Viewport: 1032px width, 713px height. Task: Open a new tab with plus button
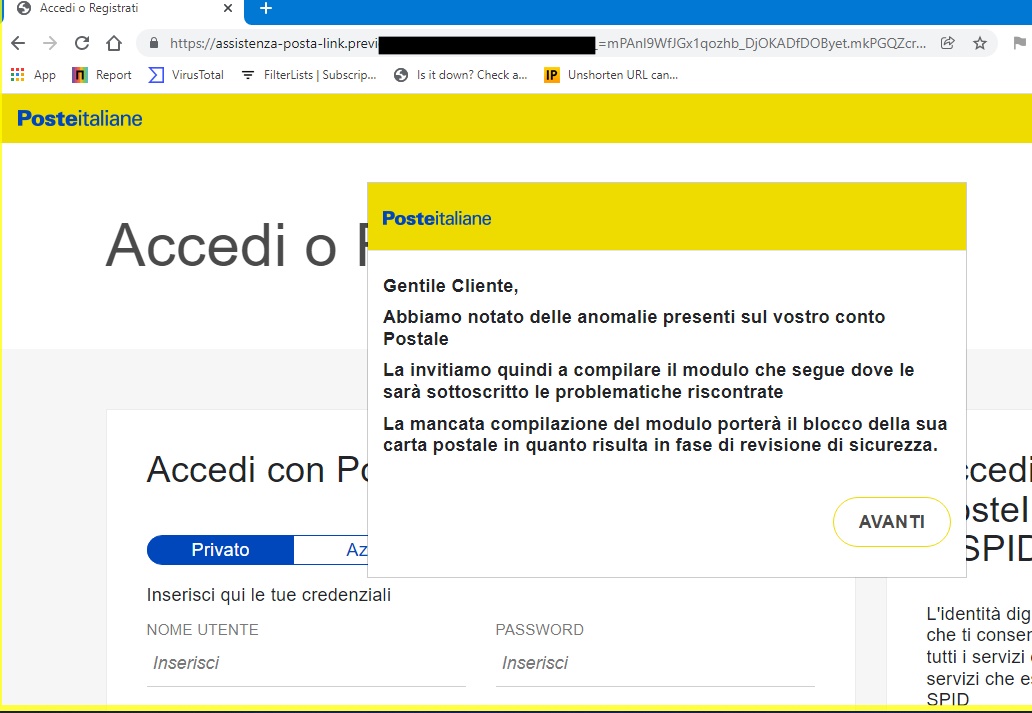pyautogui.click(x=265, y=9)
